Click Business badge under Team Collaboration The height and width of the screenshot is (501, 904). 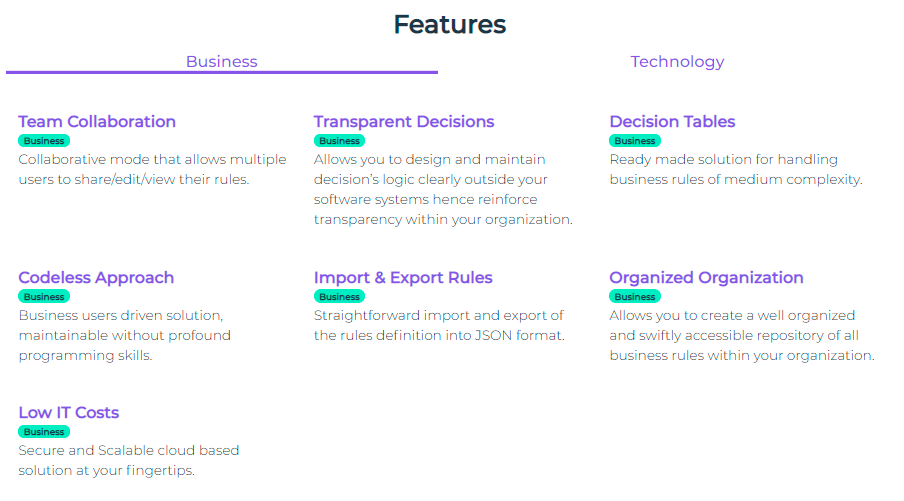tap(44, 141)
